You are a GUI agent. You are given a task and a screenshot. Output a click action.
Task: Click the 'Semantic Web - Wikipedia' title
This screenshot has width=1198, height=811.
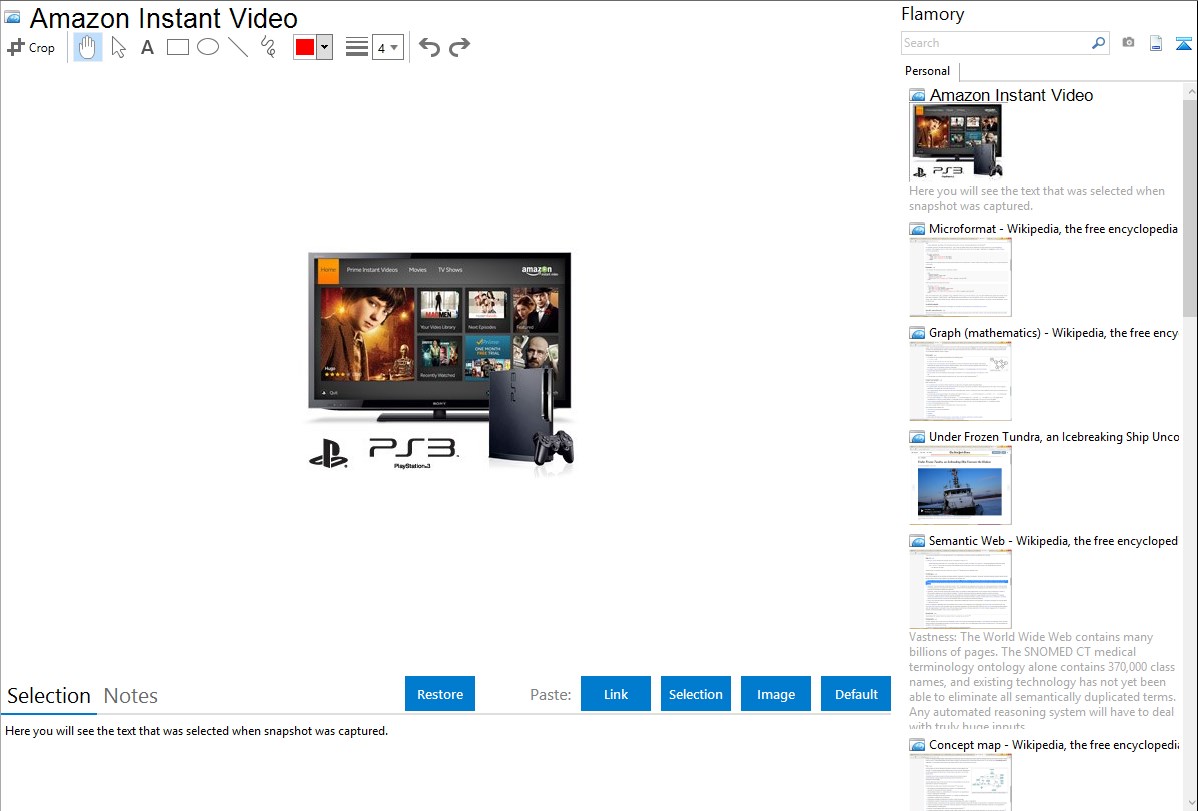point(1053,540)
